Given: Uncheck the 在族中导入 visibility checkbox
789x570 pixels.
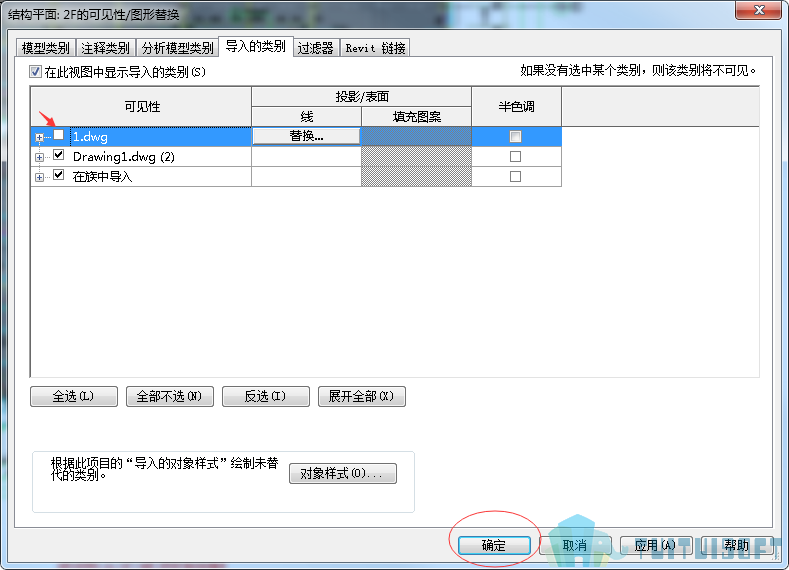Looking at the screenshot, I should [x=59, y=175].
